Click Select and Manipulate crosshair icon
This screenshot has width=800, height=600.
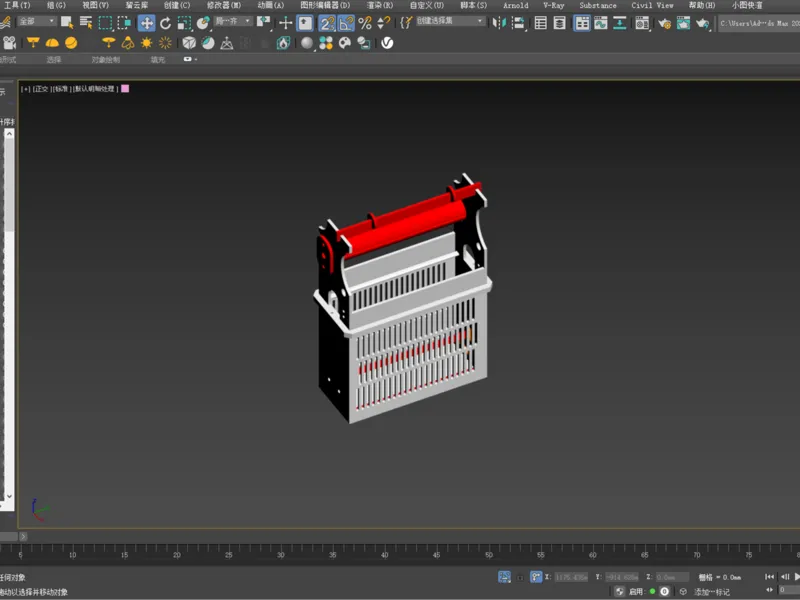tap(286, 23)
